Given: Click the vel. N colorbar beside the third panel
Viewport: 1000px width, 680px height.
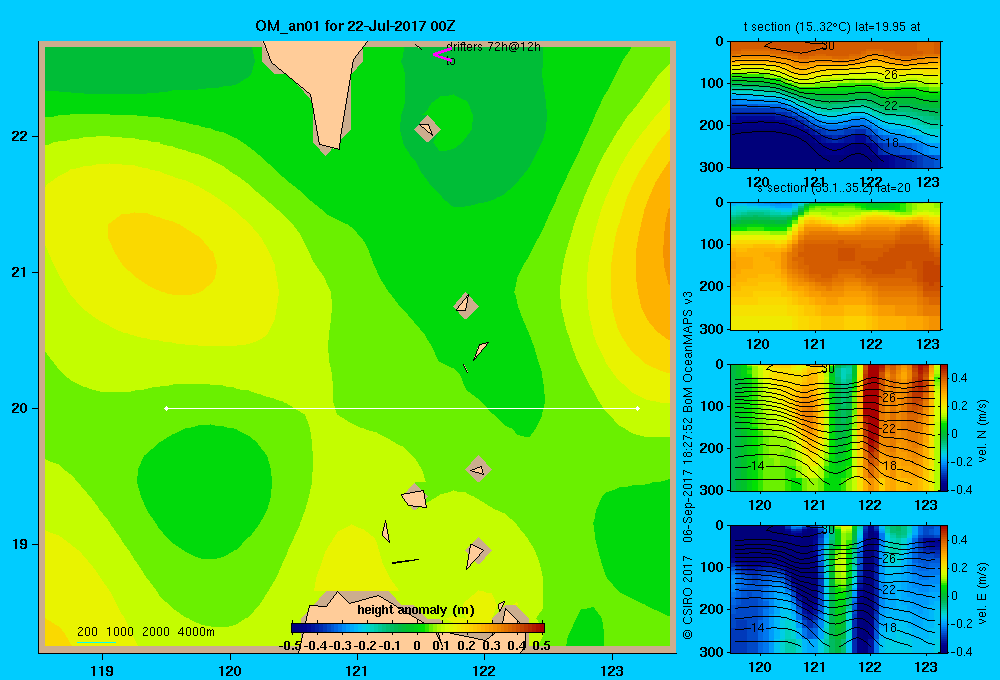Looking at the screenshot, I should [x=945, y=427].
